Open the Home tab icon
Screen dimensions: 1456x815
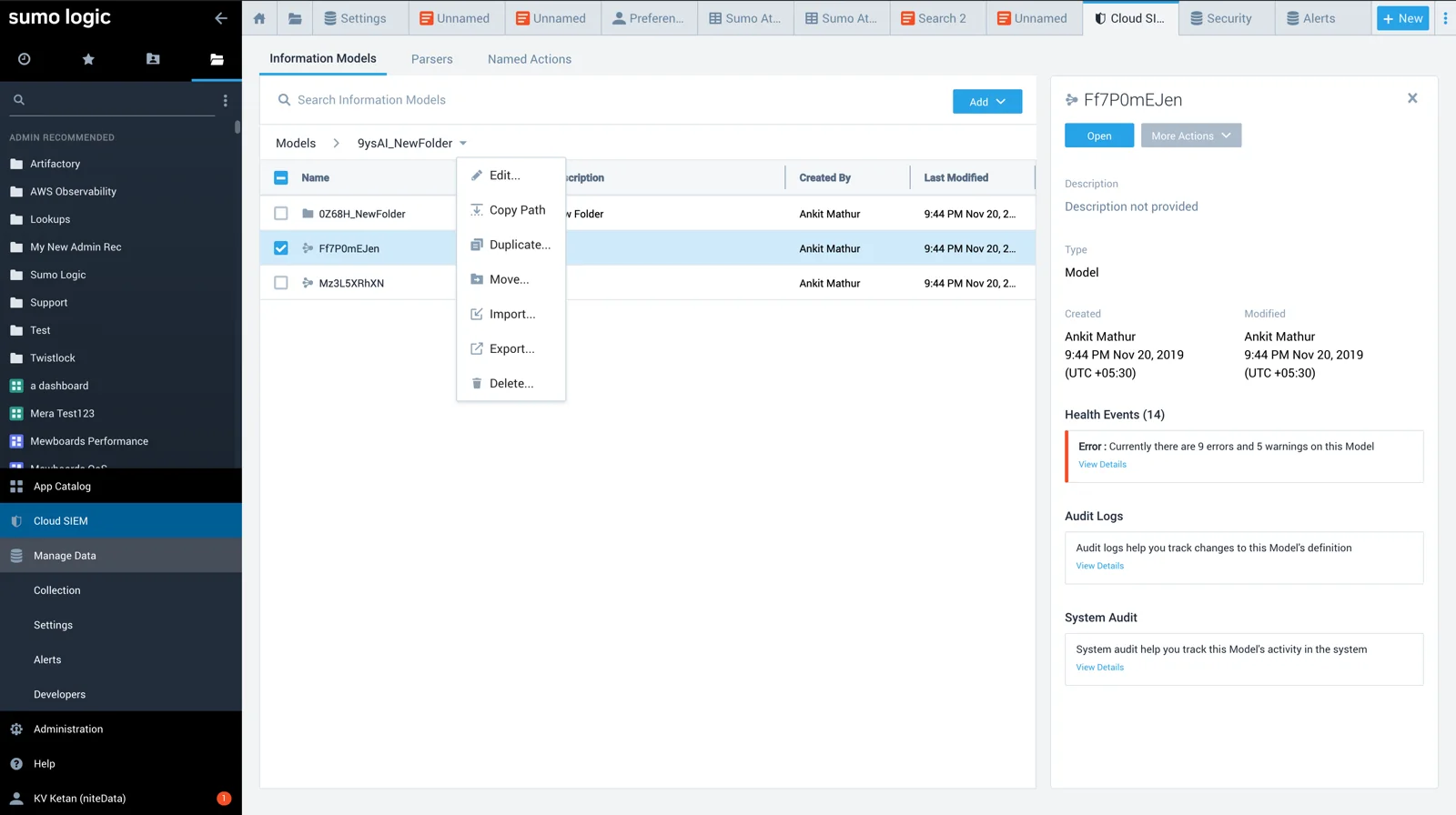(x=259, y=18)
